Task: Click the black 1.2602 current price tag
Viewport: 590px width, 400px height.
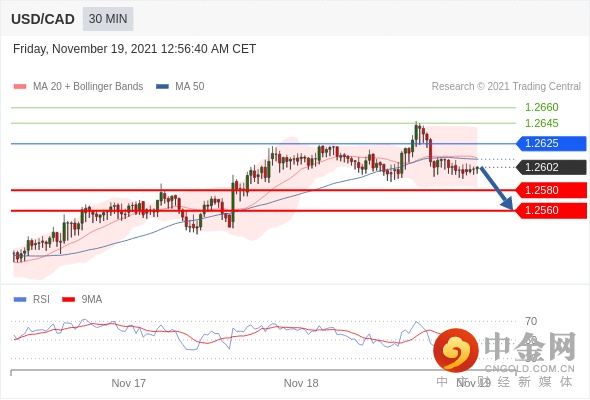Action: coord(551,167)
